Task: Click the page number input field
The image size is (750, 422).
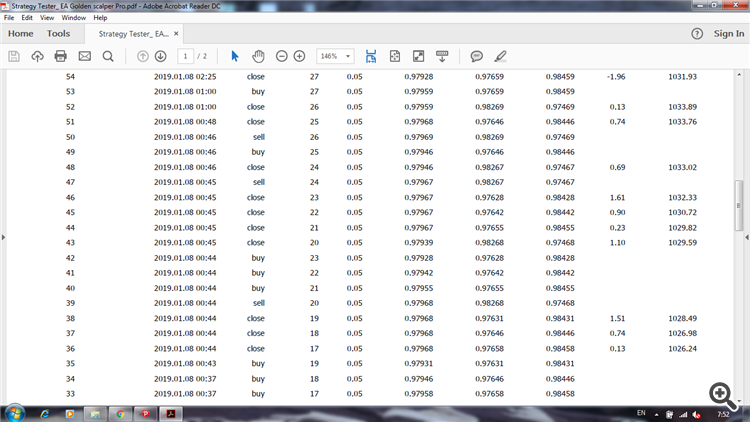Action: coord(185,56)
